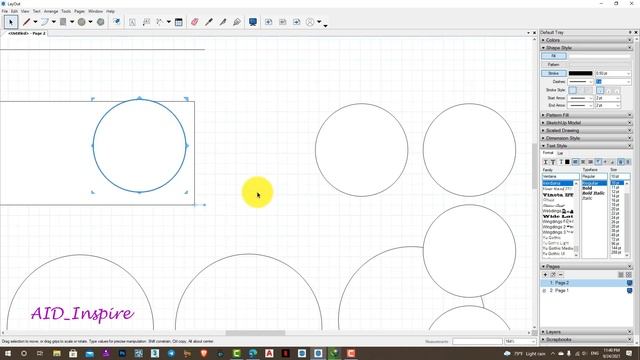Choose the Arc drawing tool

click(44, 22)
